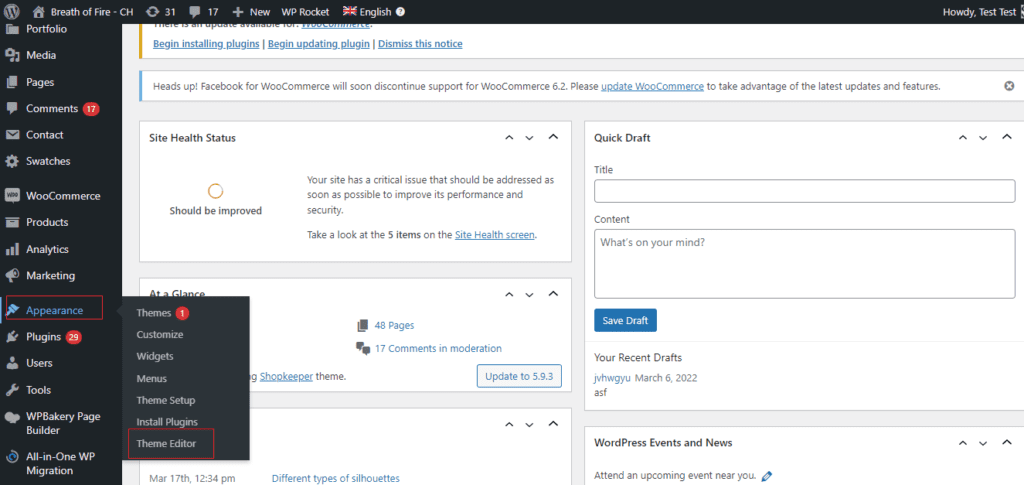Open Theme Setup submenu item
Image resolution: width=1024 pixels, height=485 pixels.
pyautogui.click(x=166, y=400)
